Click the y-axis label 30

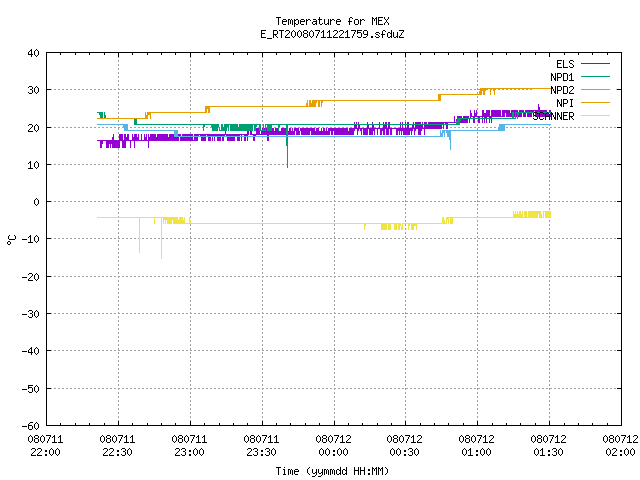coord(33,90)
